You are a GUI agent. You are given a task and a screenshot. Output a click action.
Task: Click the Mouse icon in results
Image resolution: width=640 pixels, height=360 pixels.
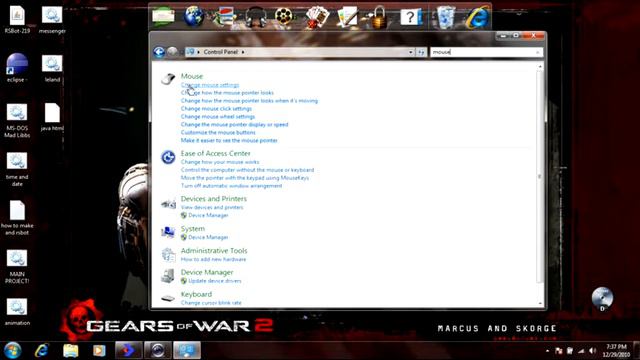pyautogui.click(x=168, y=78)
